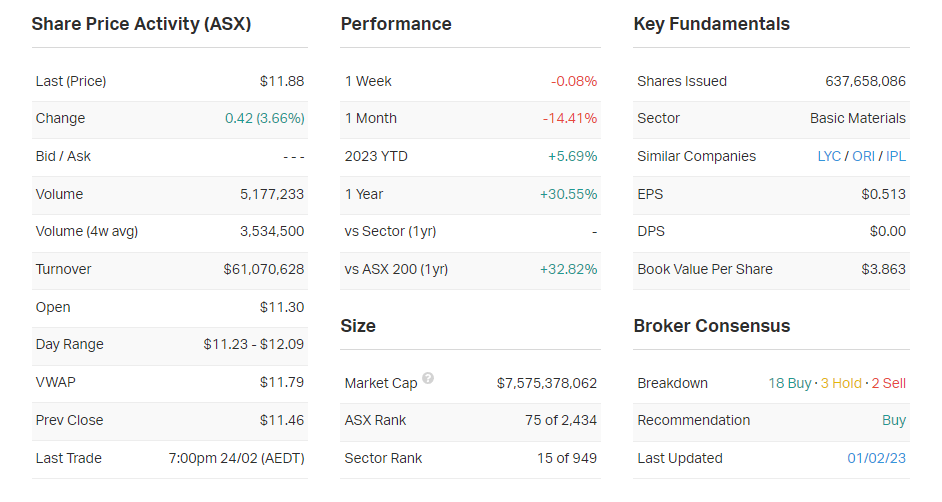Click the 1 Month performance -14.41%
The height and width of the screenshot is (502, 942).
coord(570,119)
